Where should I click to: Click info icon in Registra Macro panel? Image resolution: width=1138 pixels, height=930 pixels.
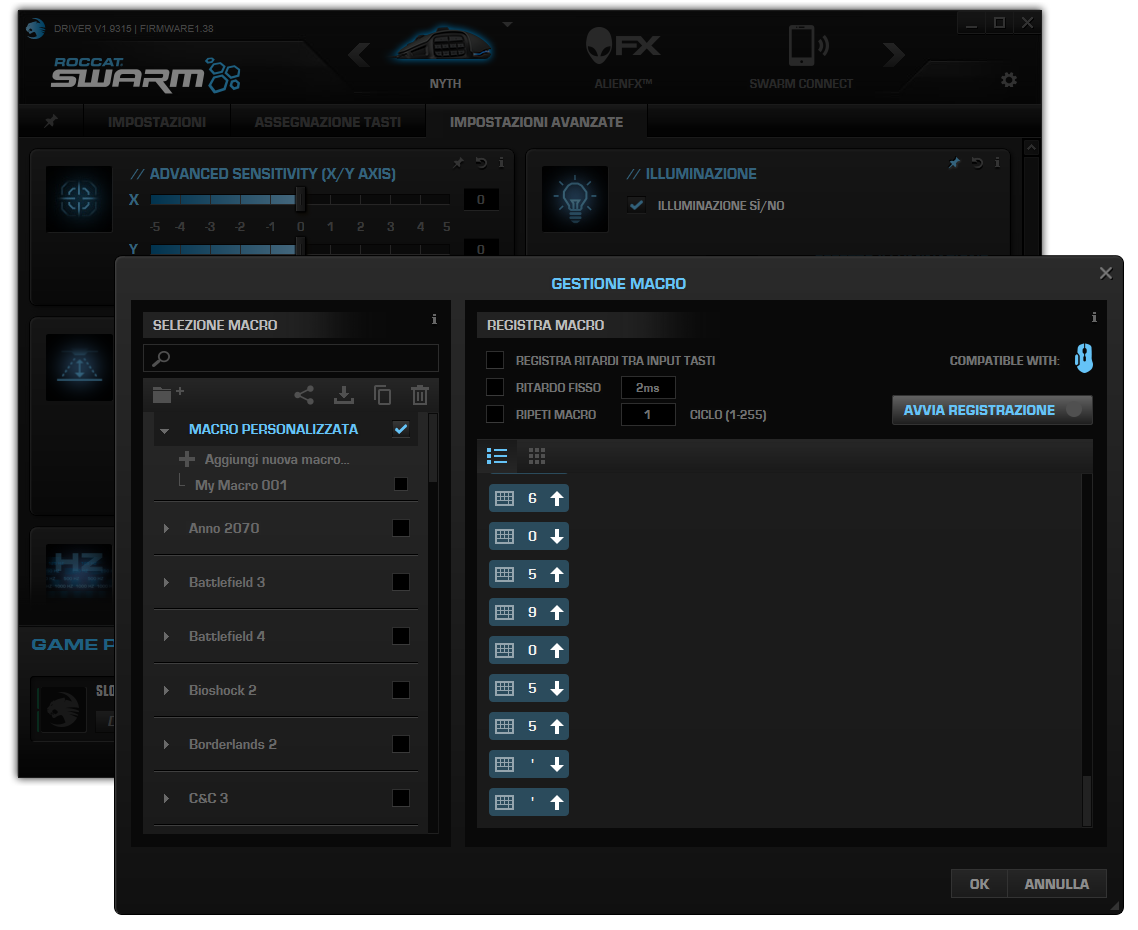coord(1094,317)
